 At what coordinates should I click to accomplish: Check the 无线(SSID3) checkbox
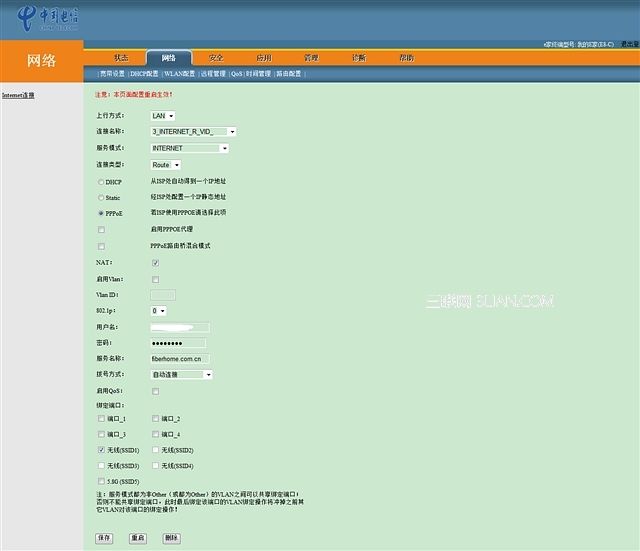[101, 465]
